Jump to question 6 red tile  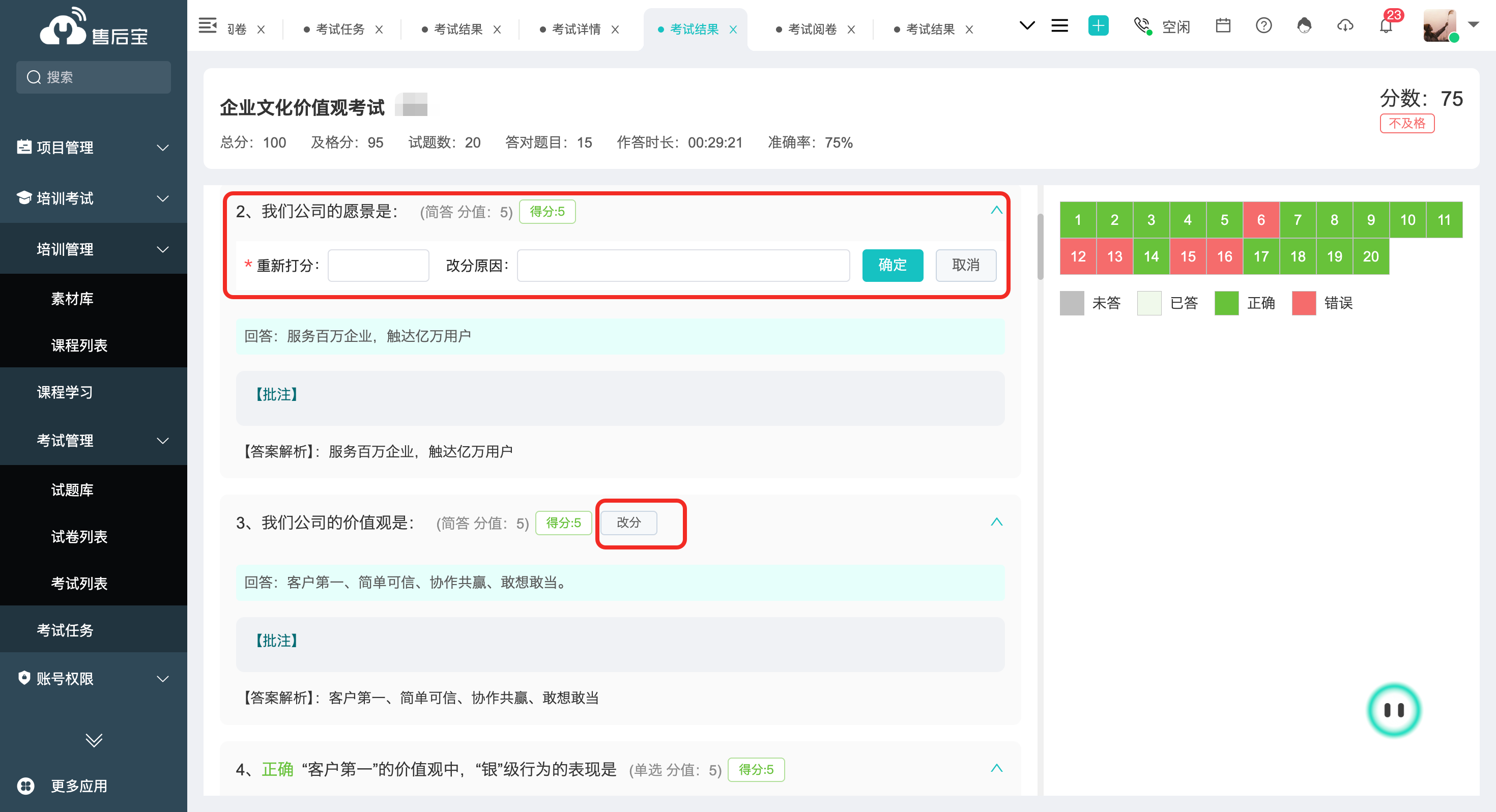(x=1260, y=220)
